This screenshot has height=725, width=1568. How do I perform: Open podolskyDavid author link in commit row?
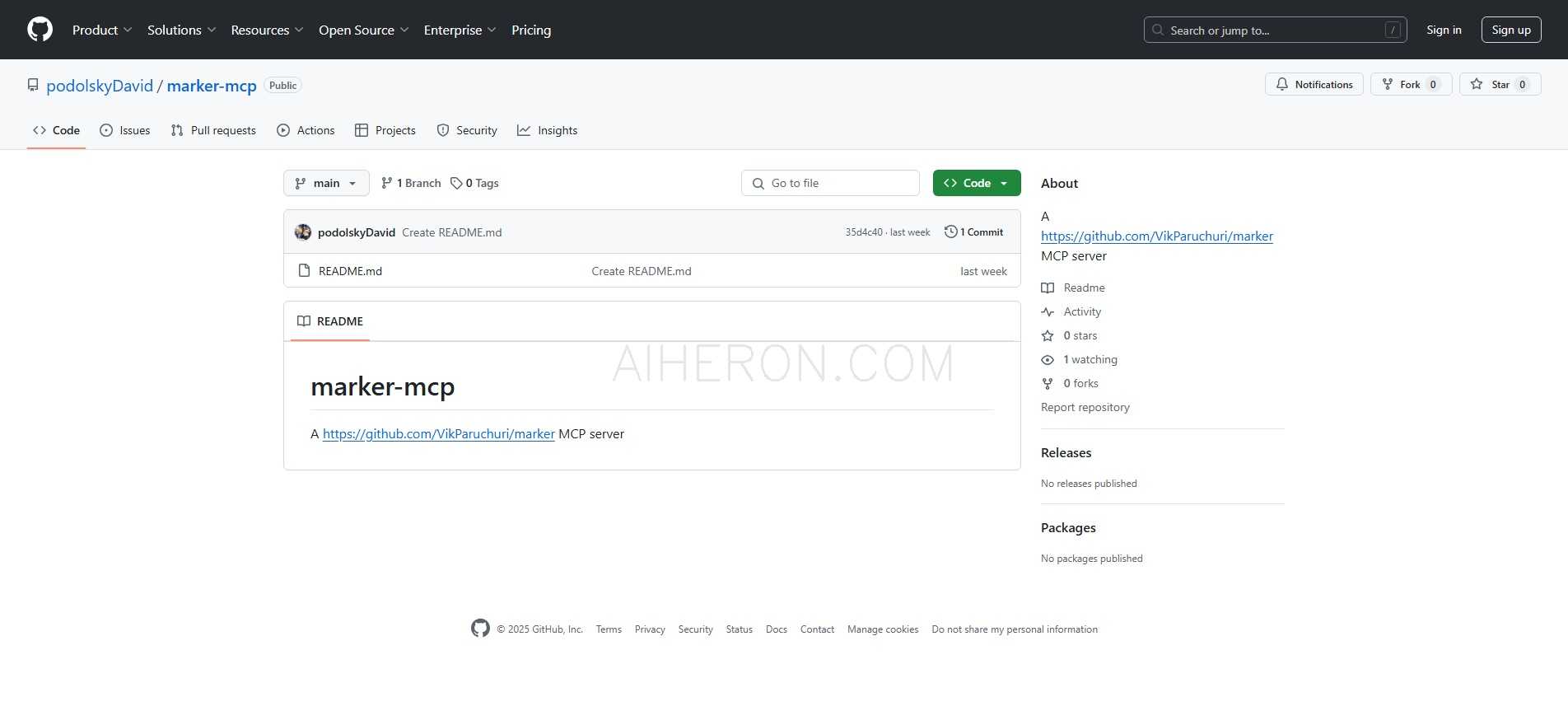coord(357,232)
